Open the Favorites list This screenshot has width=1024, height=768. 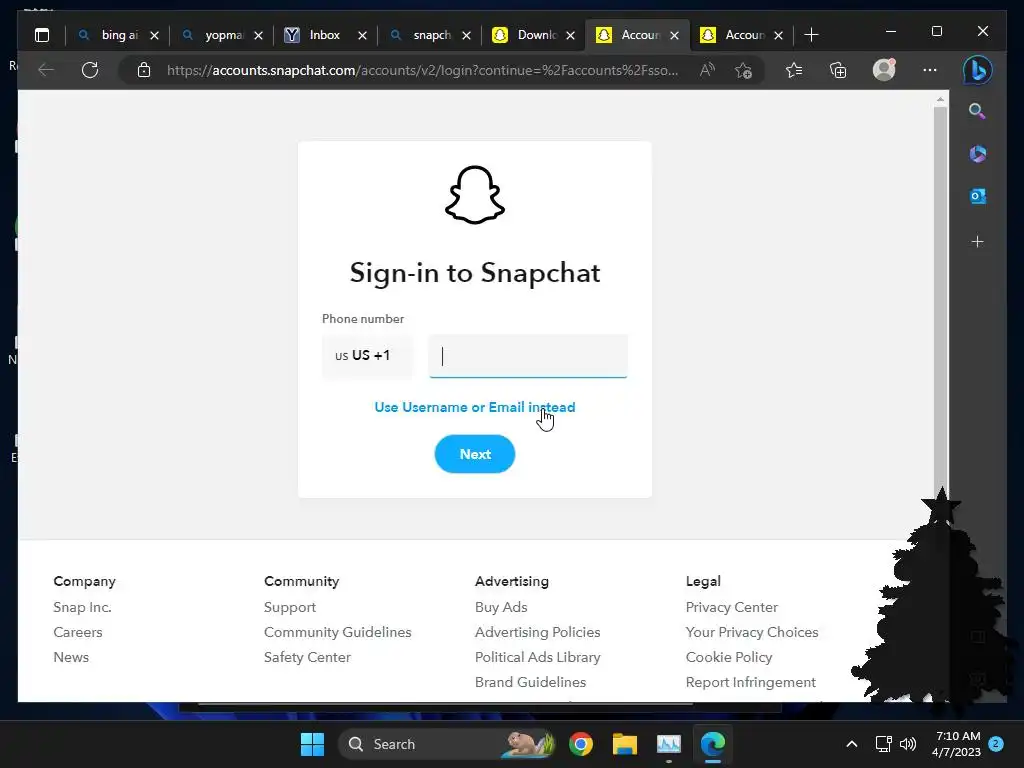coord(794,70)
